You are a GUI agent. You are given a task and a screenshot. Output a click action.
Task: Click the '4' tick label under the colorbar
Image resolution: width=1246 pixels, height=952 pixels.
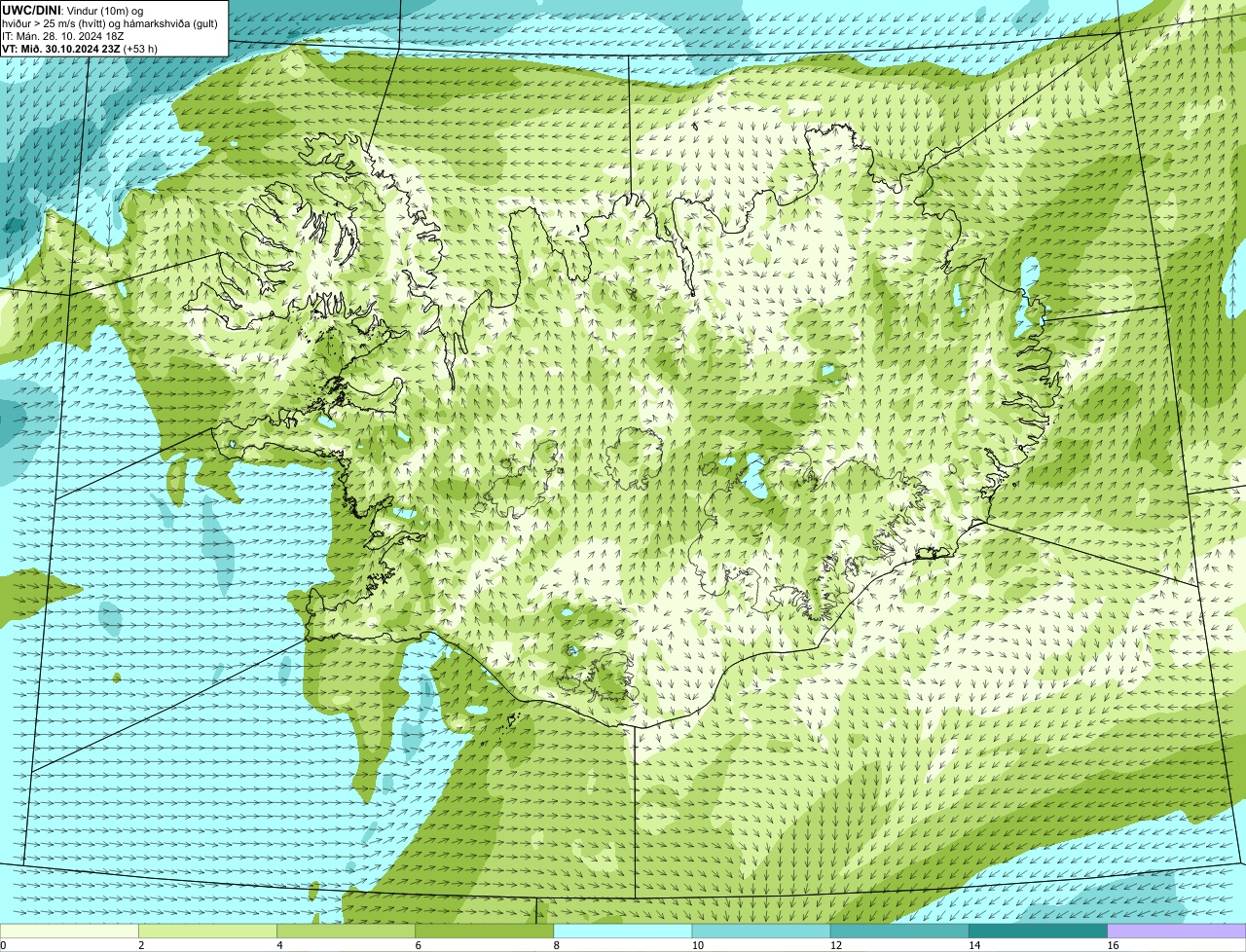click(279, 945)
